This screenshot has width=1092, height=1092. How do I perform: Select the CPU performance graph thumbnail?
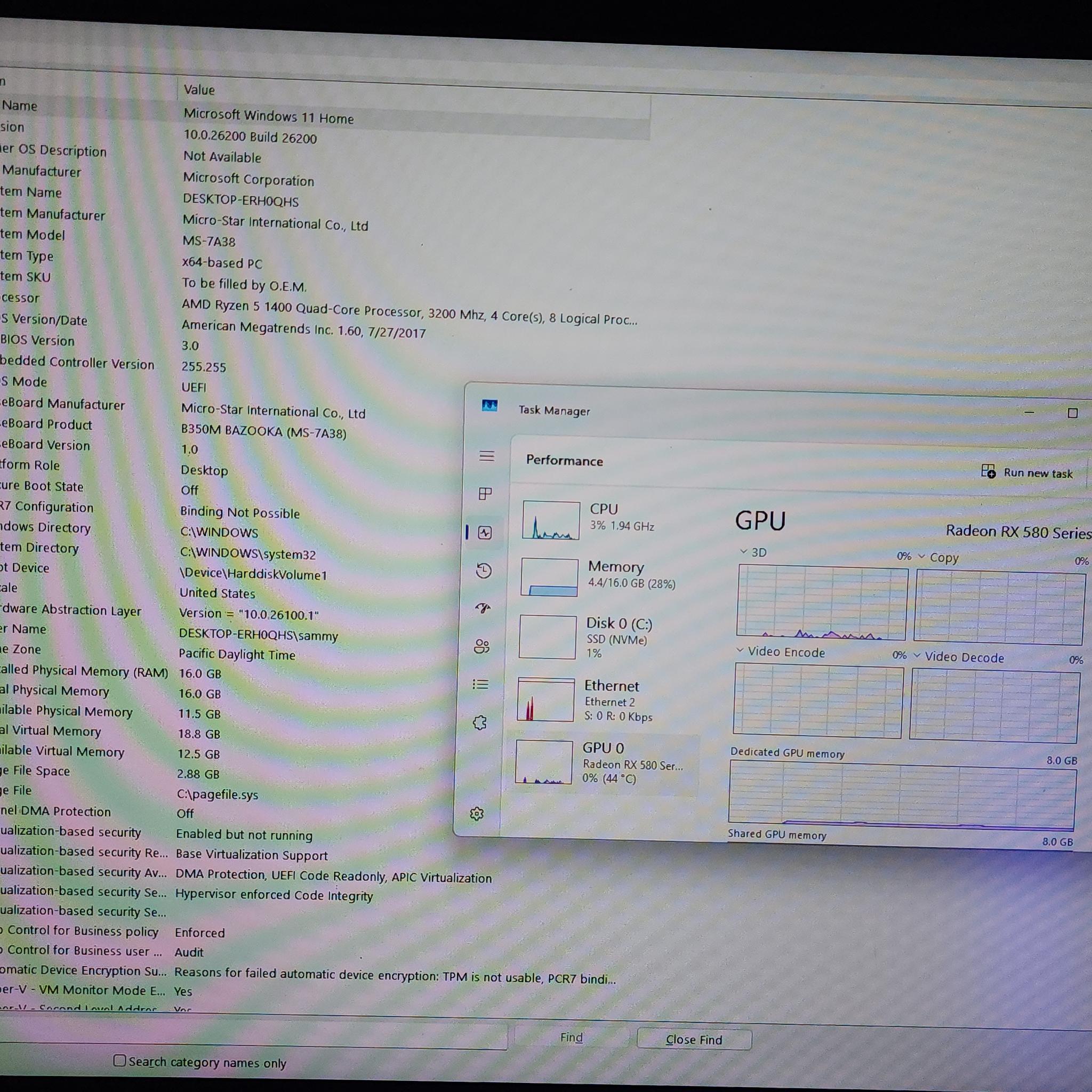(551, 520)
